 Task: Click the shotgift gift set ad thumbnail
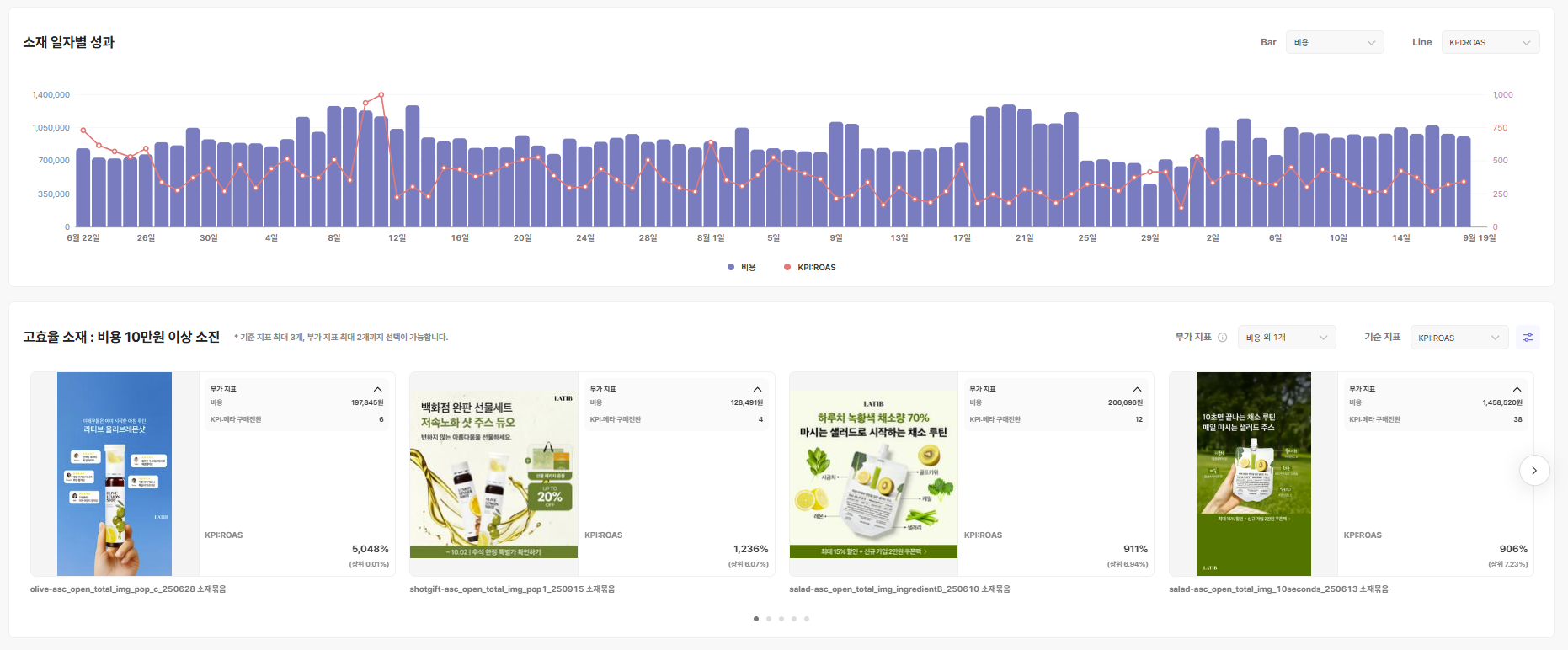click(493, 474)
